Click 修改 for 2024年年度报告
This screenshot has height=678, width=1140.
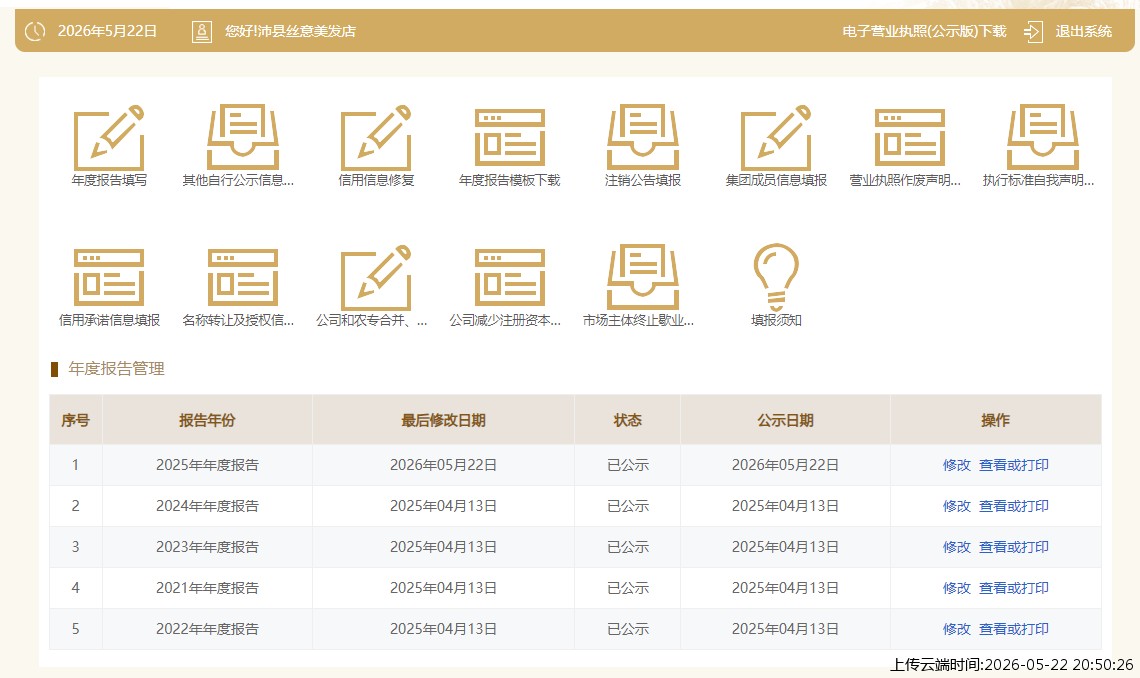[x=956, y=506]
